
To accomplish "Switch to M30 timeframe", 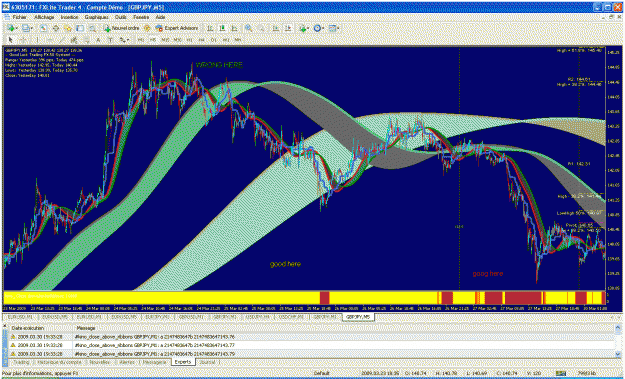I will click(x=177, y=40).
